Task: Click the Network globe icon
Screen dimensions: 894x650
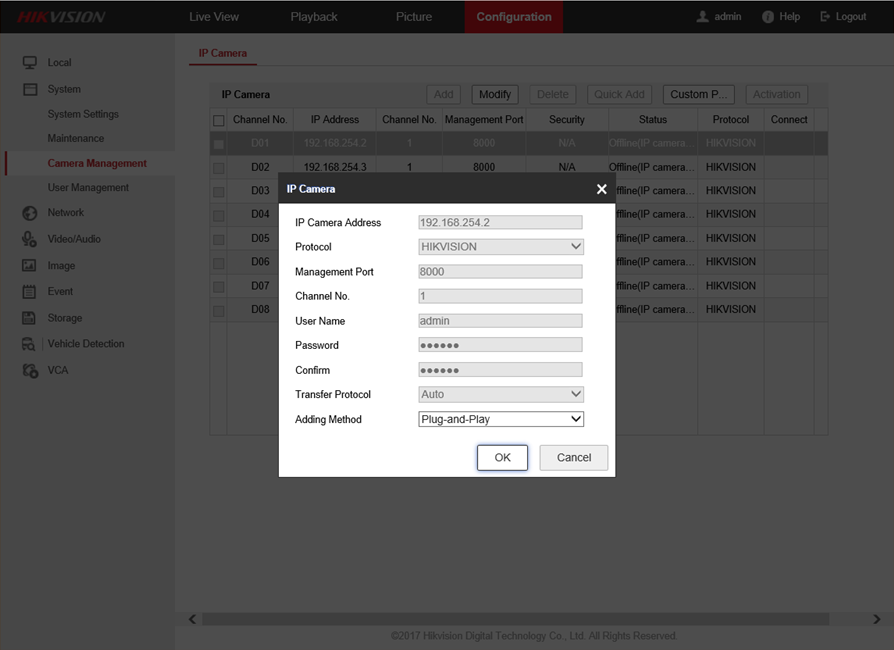Action: (x=29, y=213)
